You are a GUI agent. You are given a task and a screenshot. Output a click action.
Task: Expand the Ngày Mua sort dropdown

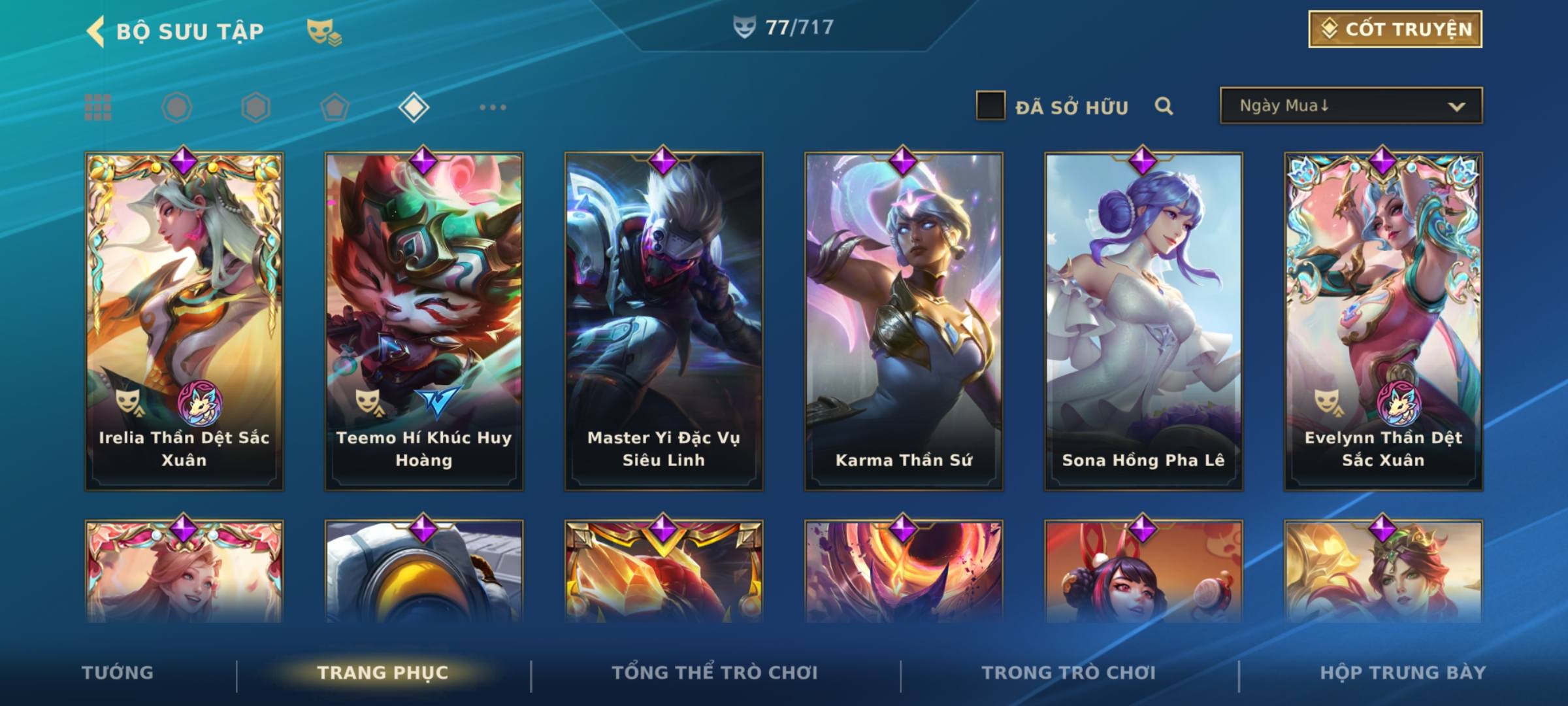pyautogui.click(x=1351, y=105)
